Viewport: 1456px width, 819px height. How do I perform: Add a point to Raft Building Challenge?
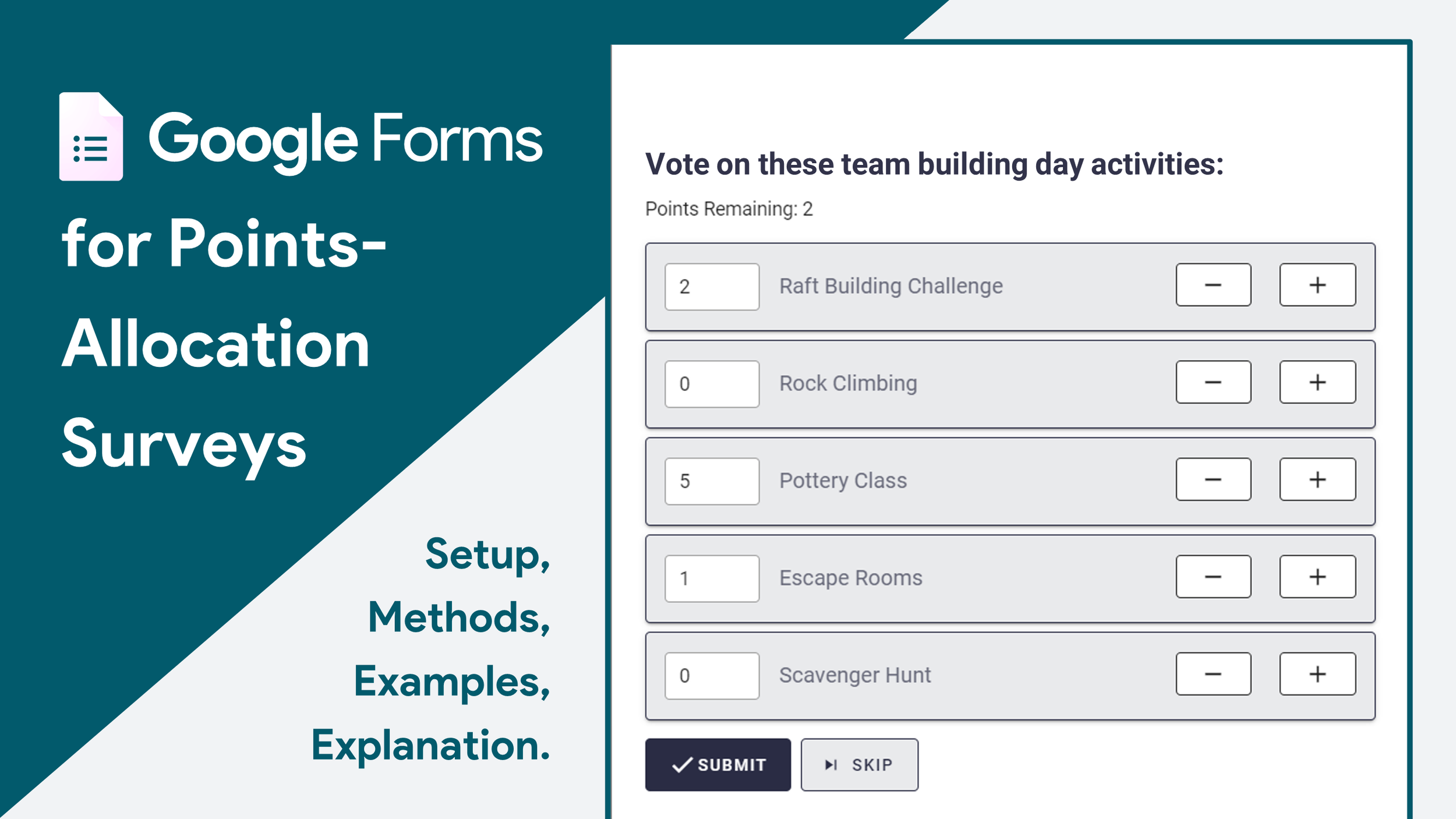(1317, 285)
